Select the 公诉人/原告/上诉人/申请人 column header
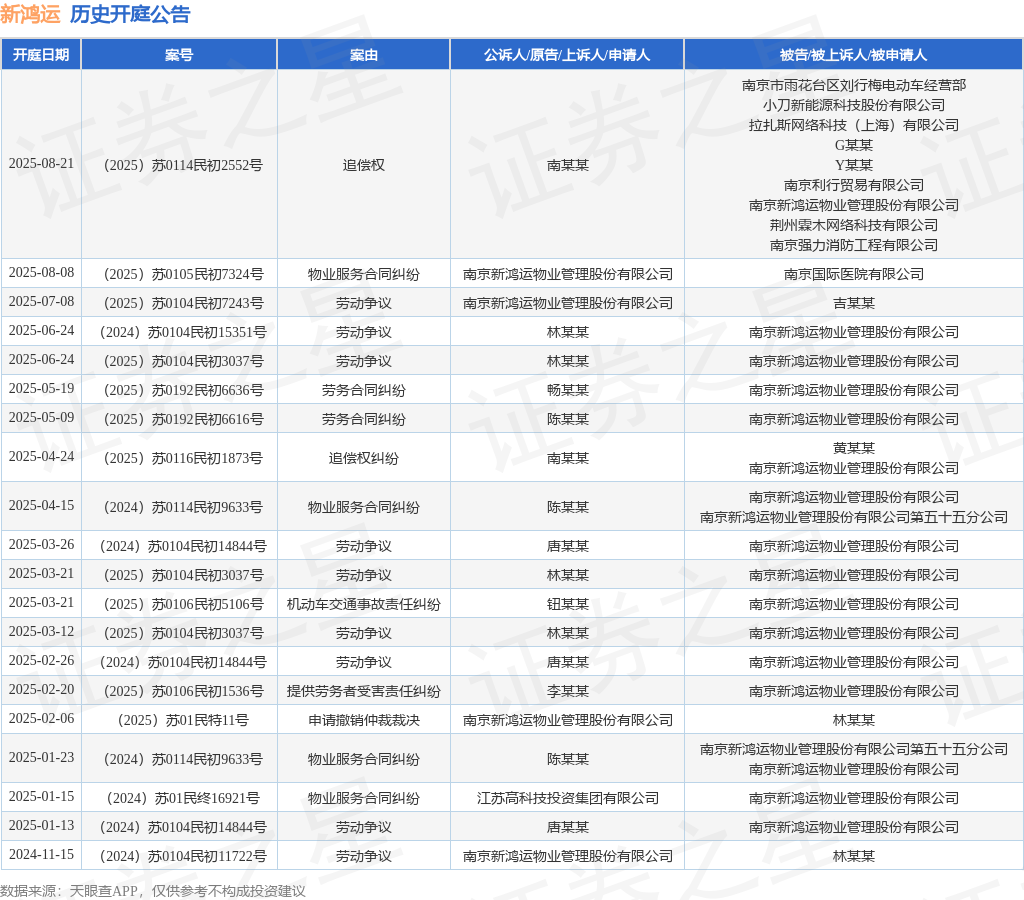The height and width of the screenshot is (900, 1024). 567,55
